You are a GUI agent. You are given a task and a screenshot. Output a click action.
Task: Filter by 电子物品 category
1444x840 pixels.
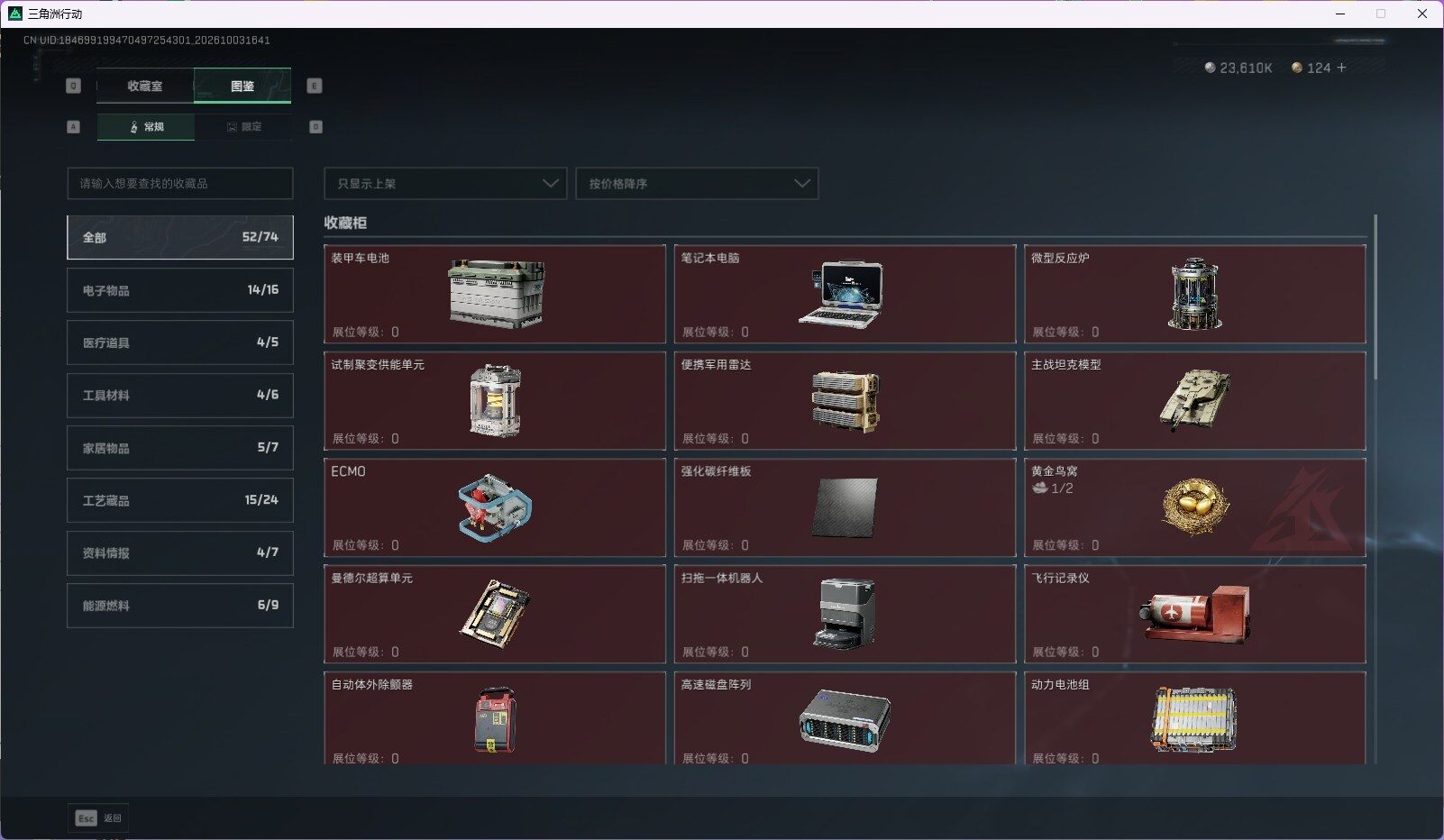pos(180,290)
